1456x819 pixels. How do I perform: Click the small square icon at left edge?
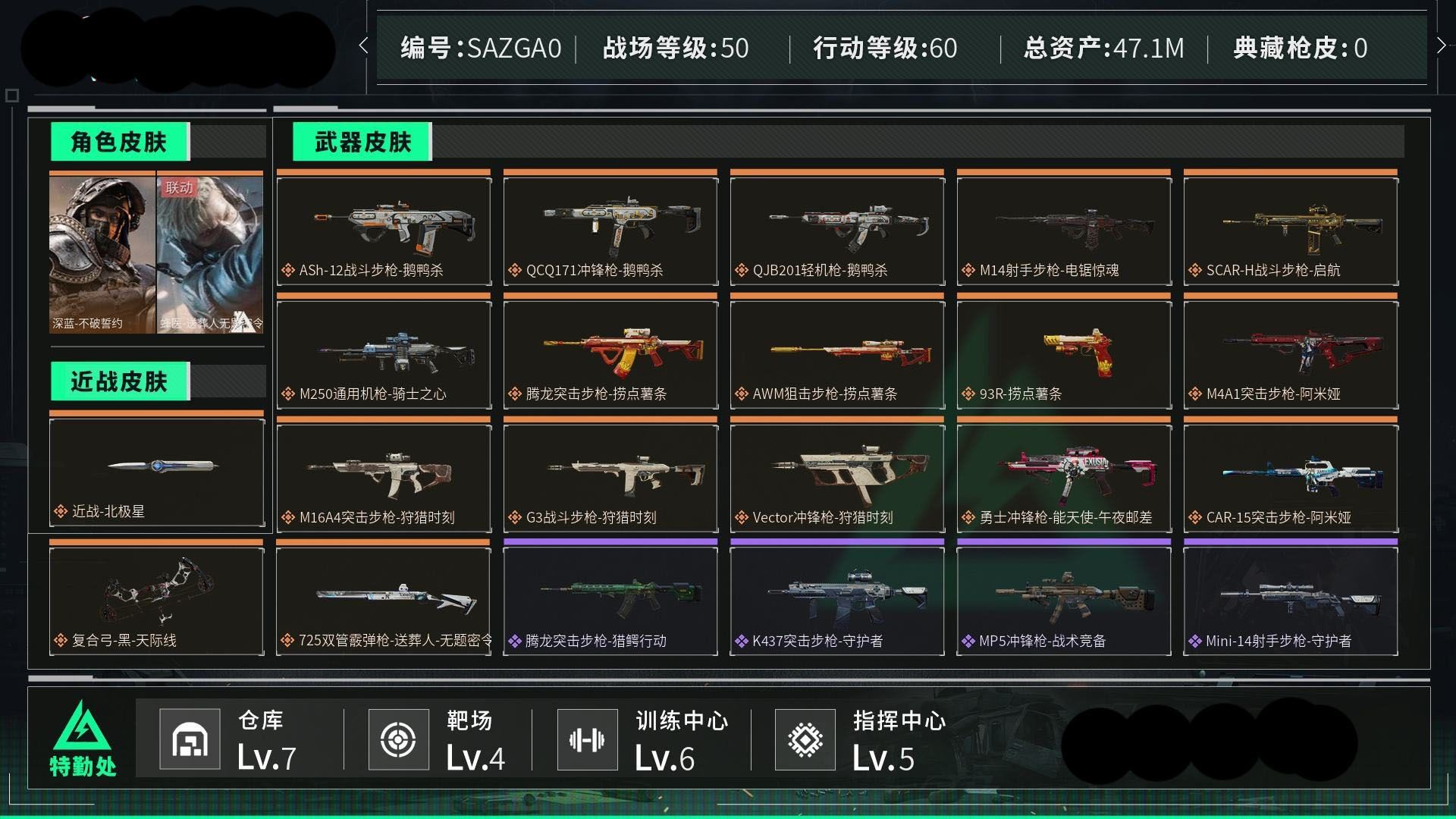tap(11, 96)
